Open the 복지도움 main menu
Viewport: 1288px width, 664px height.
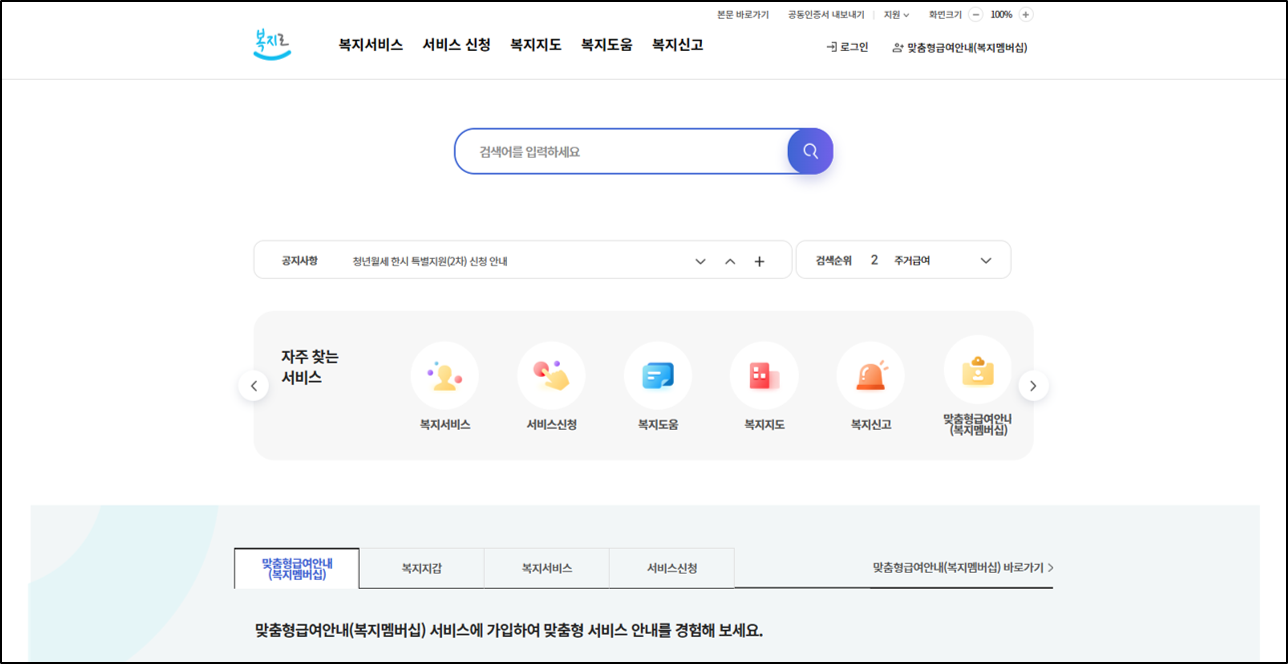607,45
